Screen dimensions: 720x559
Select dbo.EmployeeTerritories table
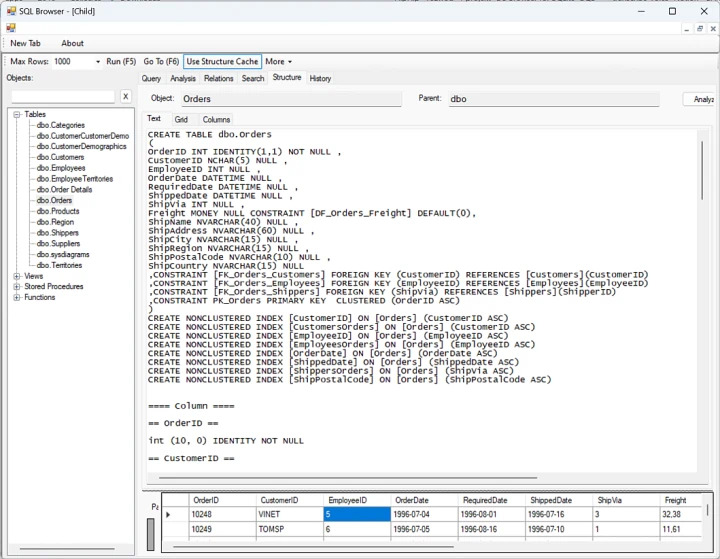tap(75, 179)
